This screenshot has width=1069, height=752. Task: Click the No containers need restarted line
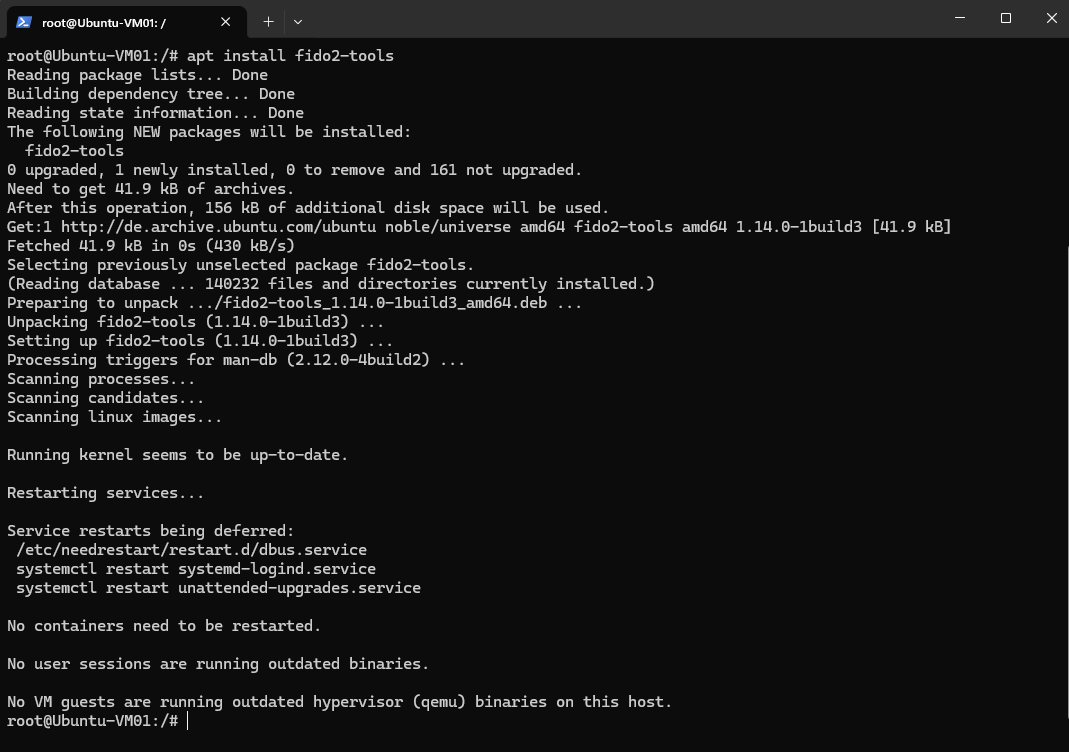(x=164, y=626)
